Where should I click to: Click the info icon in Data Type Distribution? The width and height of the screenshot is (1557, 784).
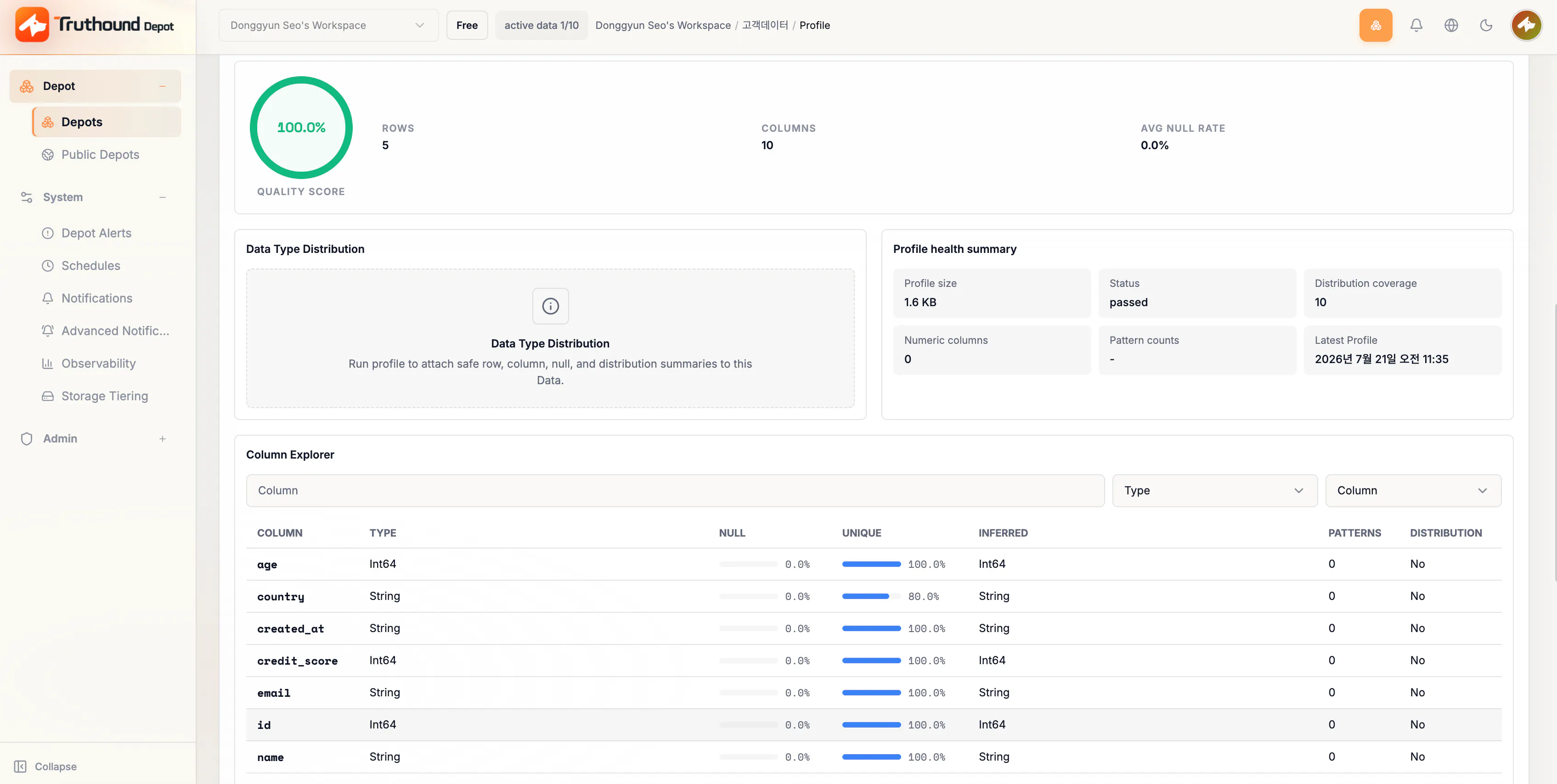pyautogui.click(x=550, y=306)
